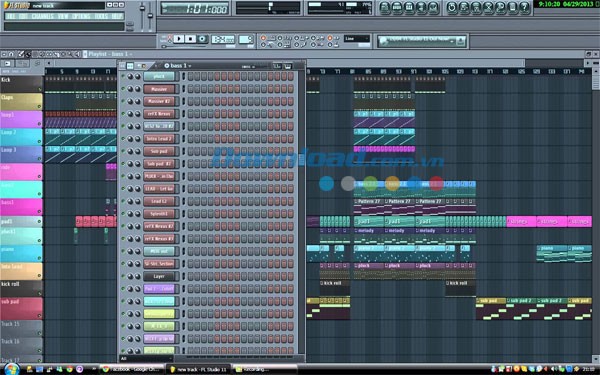Click the FL Studio fruit logo
This screenshot has width=600, height=375.
tap(6, 5)
